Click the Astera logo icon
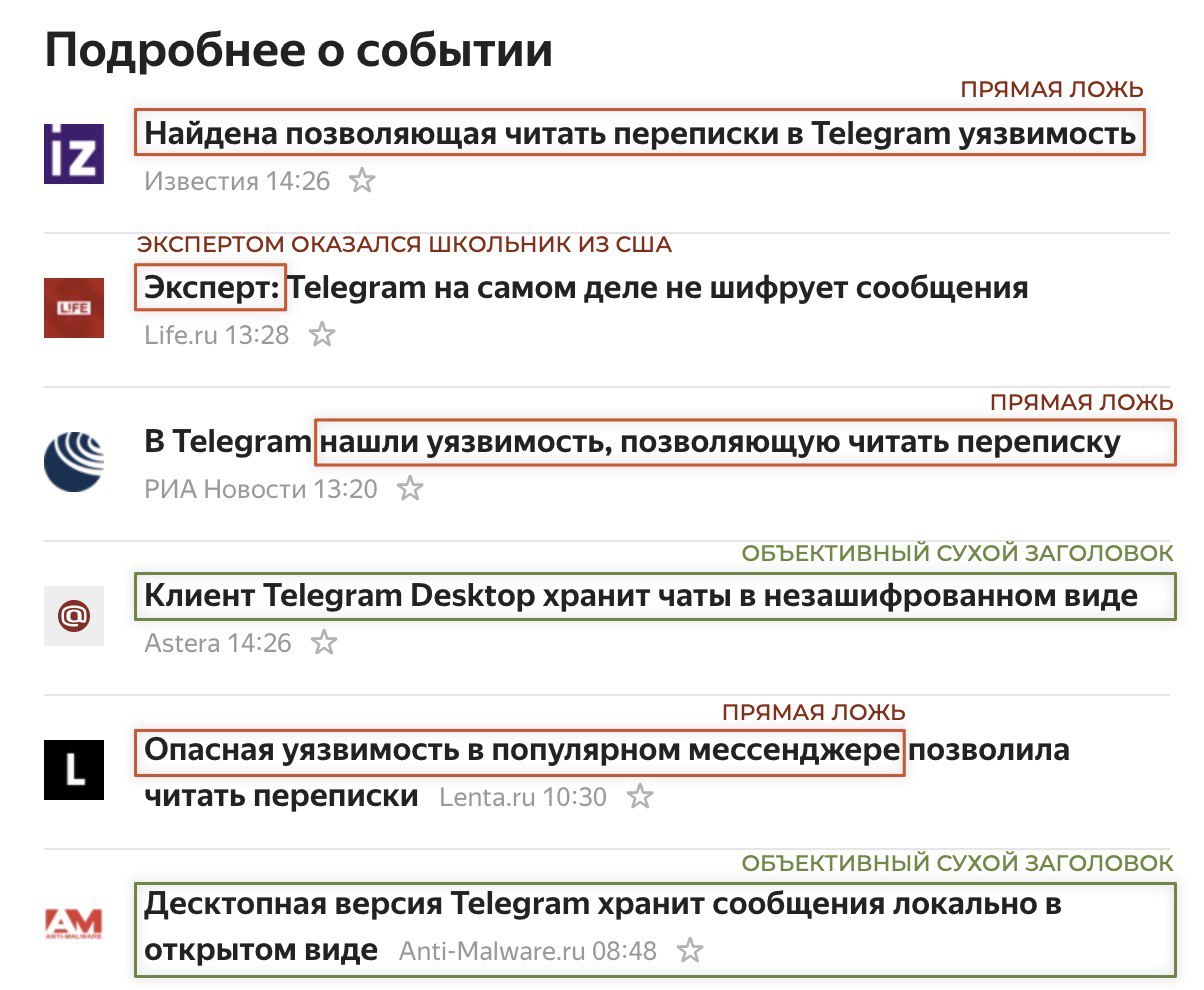Viewport: 1204px width, 990px height. (x=74, y=616)
